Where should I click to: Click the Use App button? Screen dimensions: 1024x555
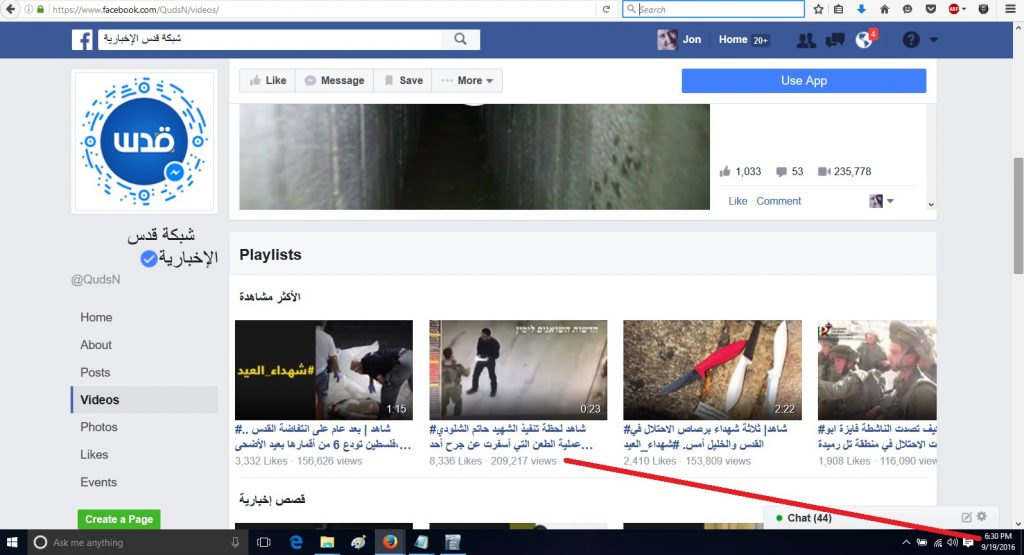(804, 80)
